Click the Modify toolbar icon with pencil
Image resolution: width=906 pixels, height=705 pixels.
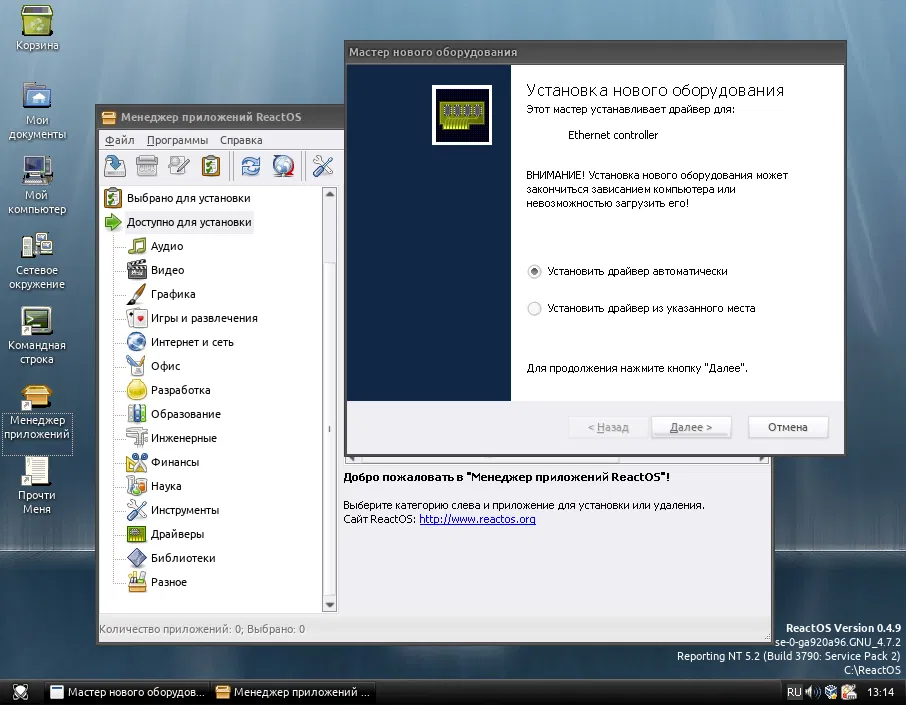point(179,166)
